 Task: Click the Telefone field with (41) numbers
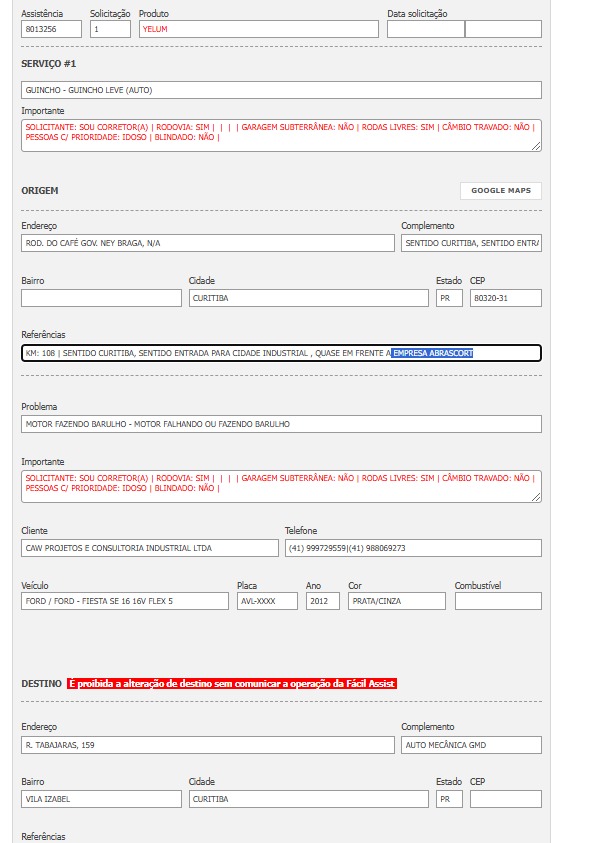click(413, 548)
